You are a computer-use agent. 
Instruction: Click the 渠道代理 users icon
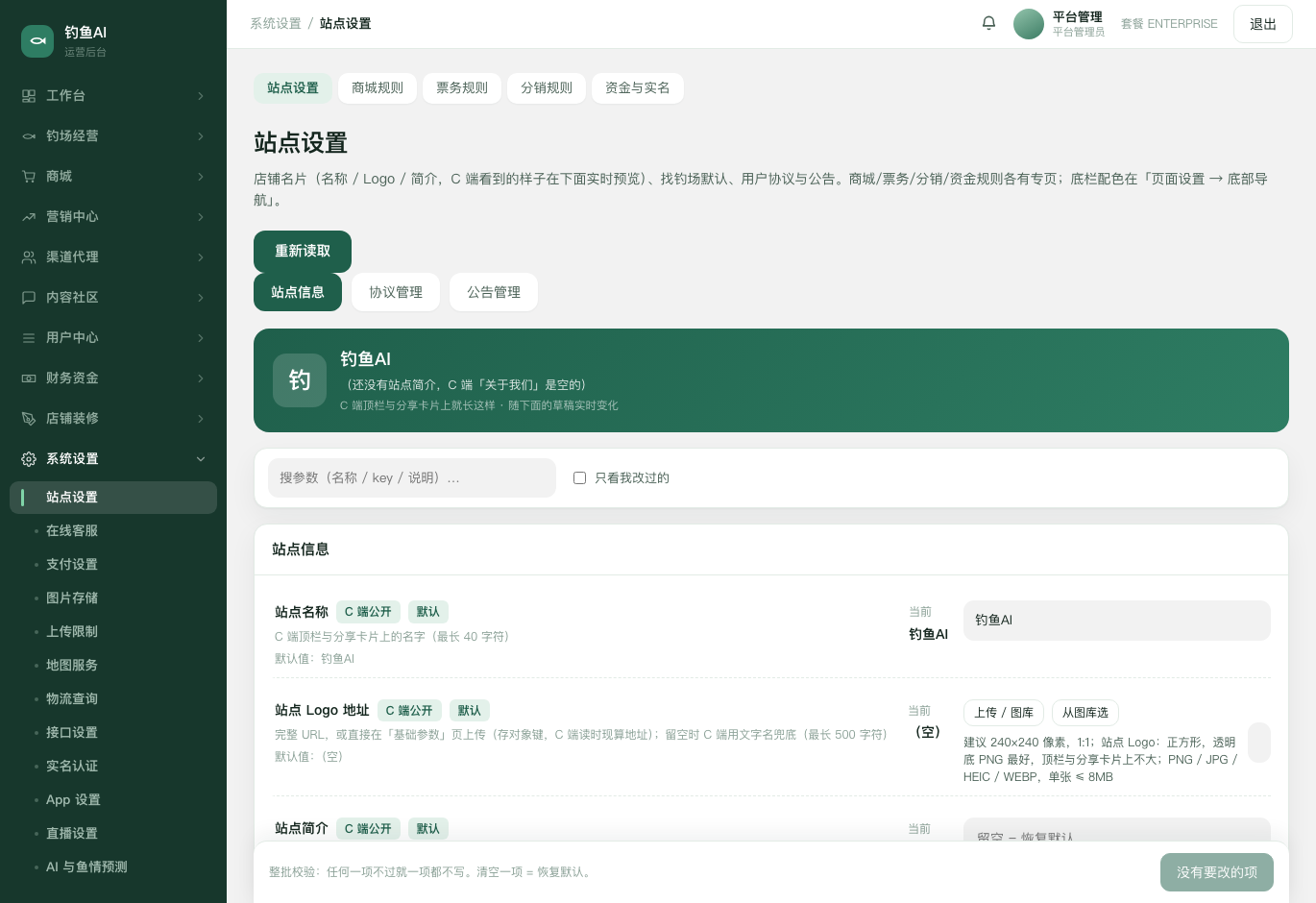[x=29, y=257]
